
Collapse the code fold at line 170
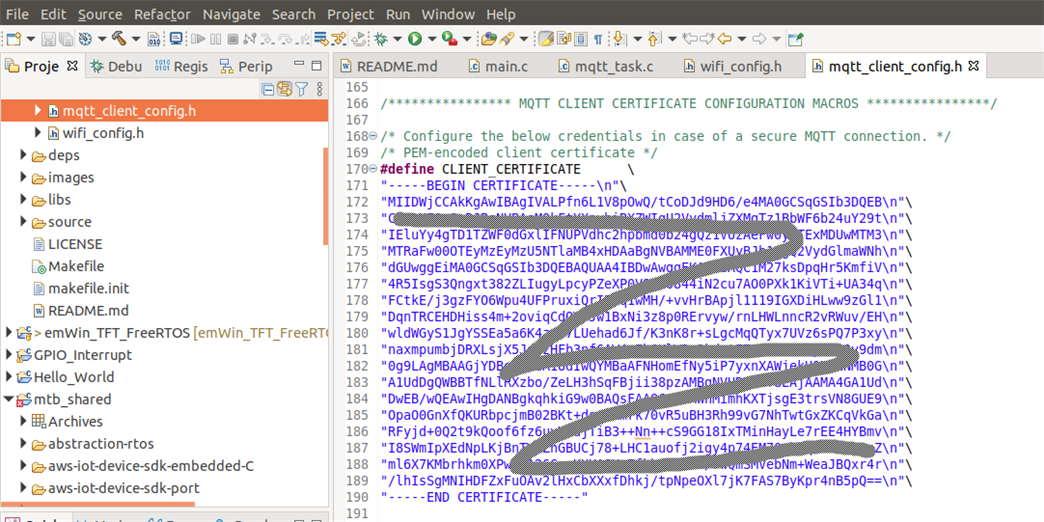[373, 169]
